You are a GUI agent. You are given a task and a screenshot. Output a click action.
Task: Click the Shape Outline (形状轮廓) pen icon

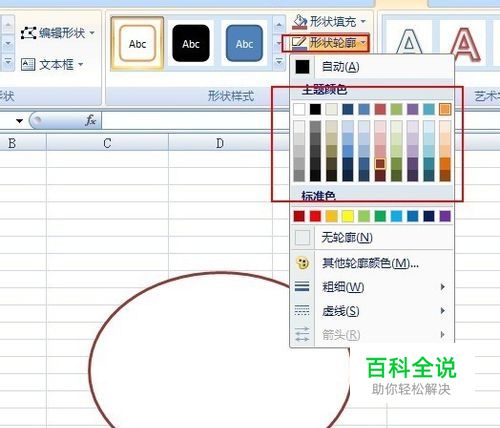(299, 43)
